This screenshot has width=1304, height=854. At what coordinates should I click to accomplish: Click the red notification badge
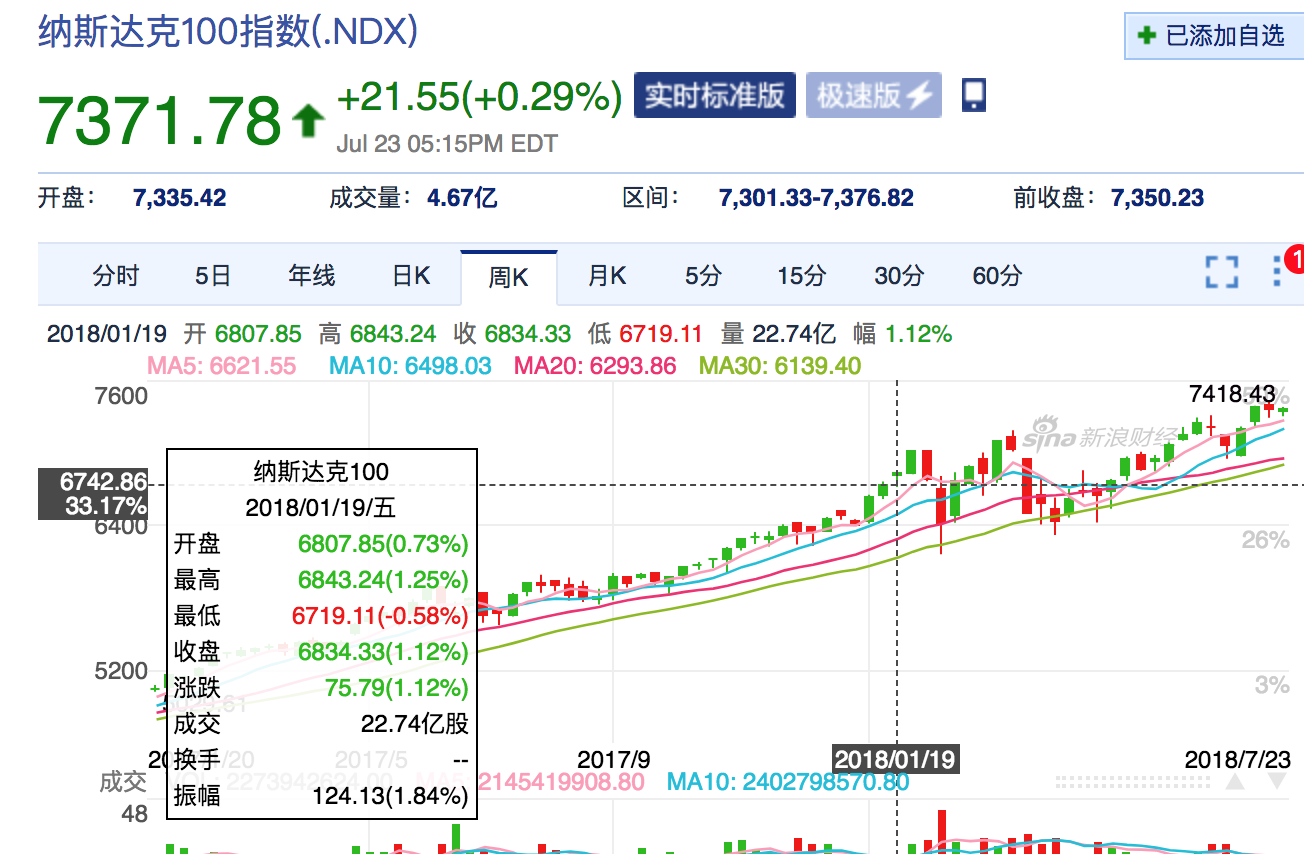(x=1295, y=259)
